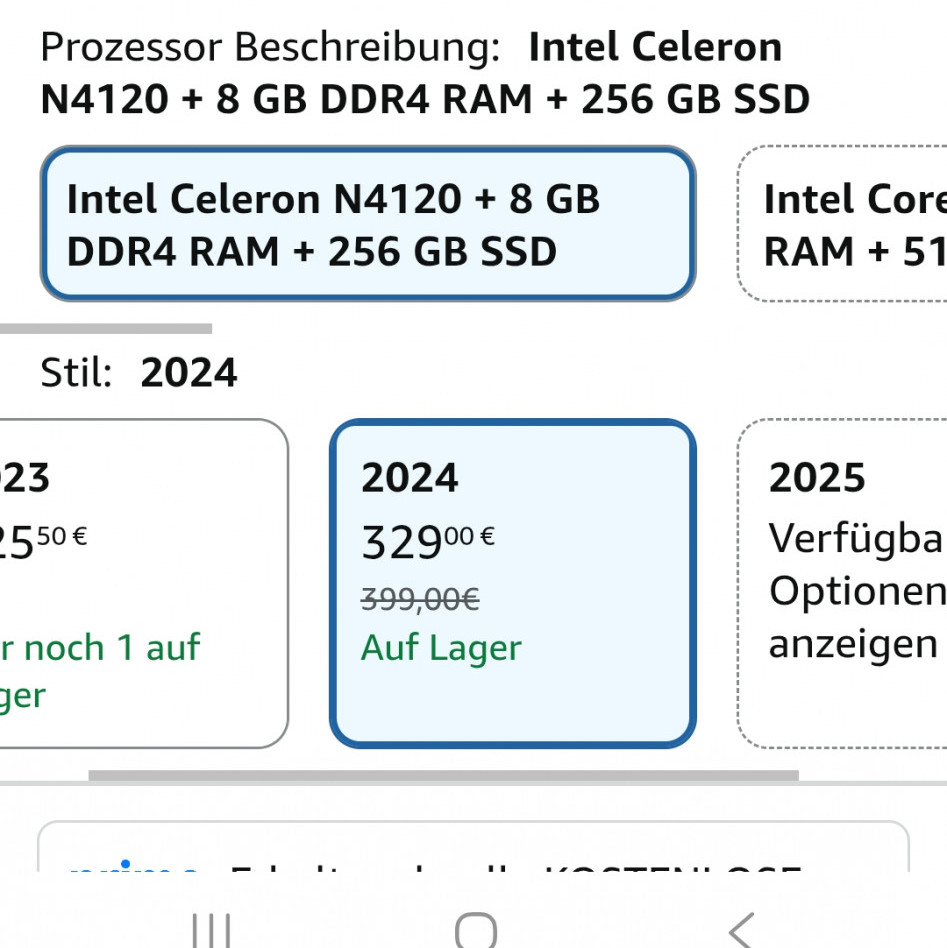The width and height of the screenshot is (947, 948).
Task: Tap the "noch 1 auf Lager" notice
Action: [x=100, y=670]
